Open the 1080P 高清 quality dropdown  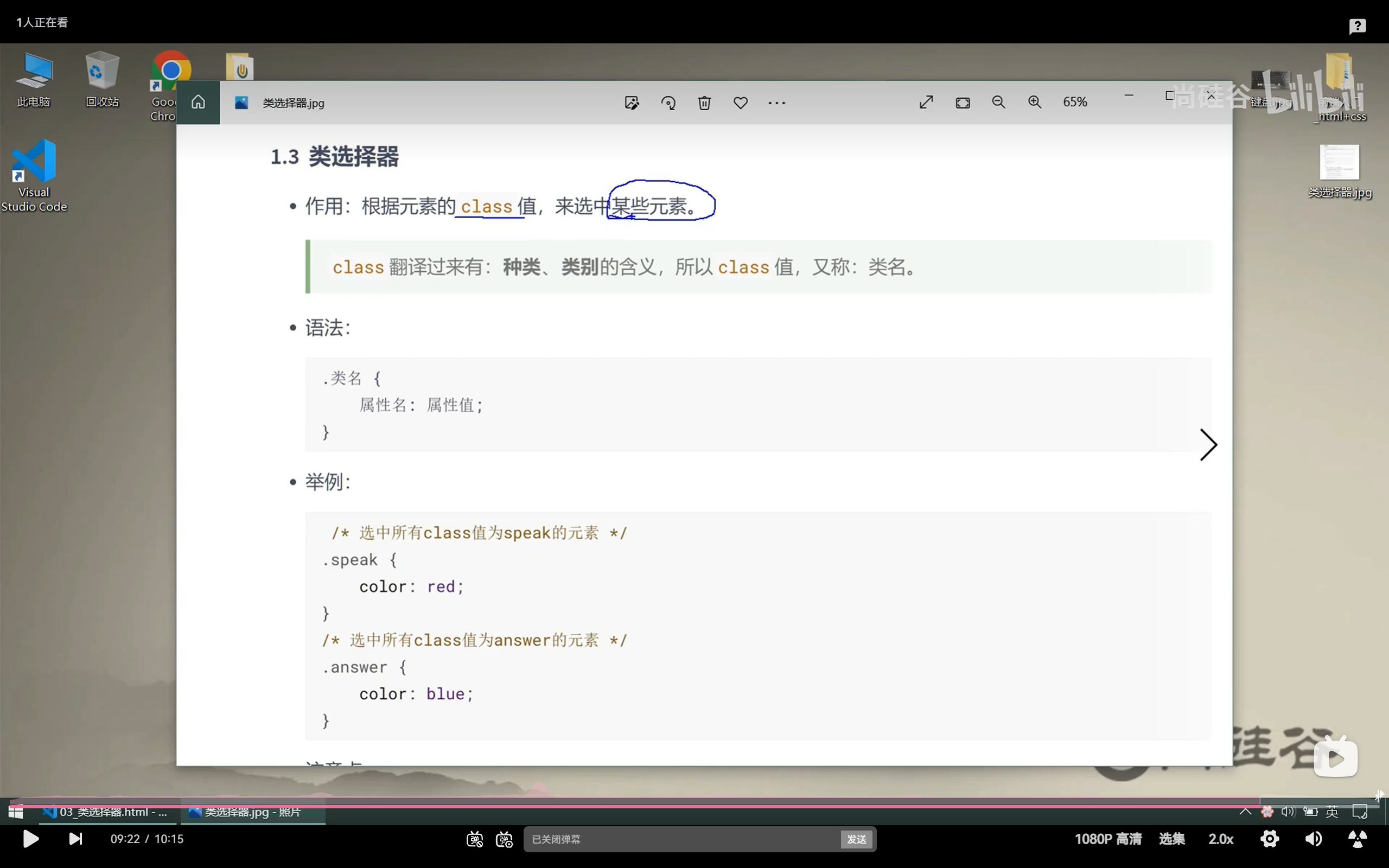[1108, 839]
